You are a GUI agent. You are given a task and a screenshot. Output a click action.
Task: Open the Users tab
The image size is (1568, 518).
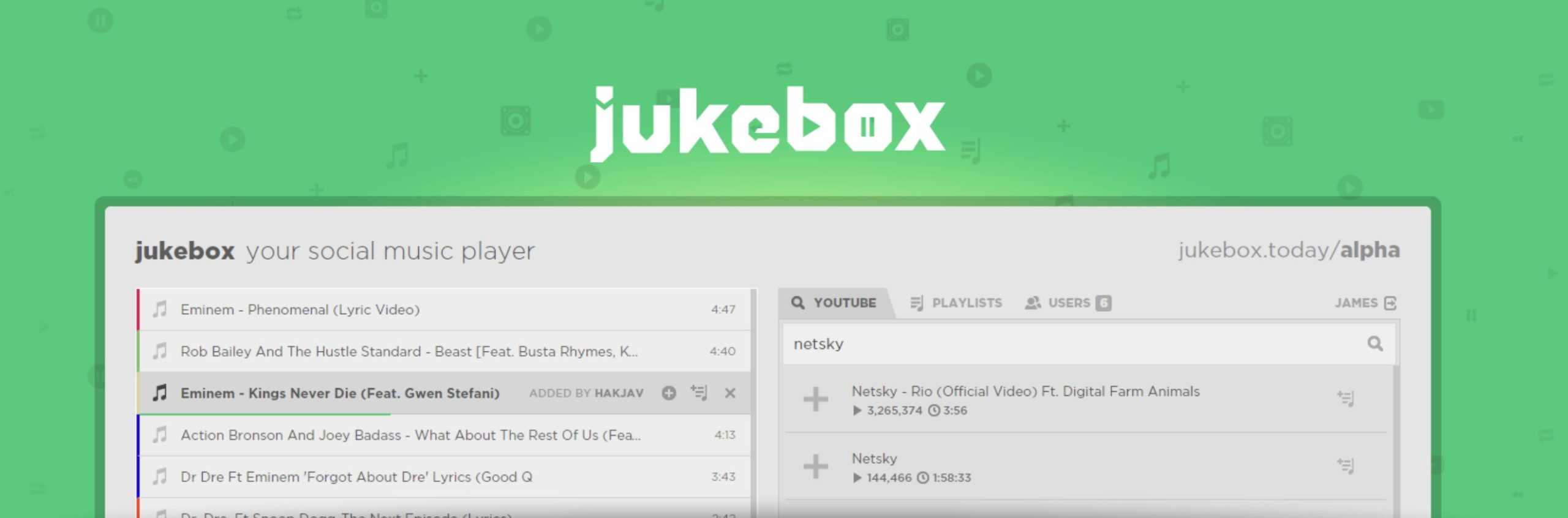point(1068,303)
